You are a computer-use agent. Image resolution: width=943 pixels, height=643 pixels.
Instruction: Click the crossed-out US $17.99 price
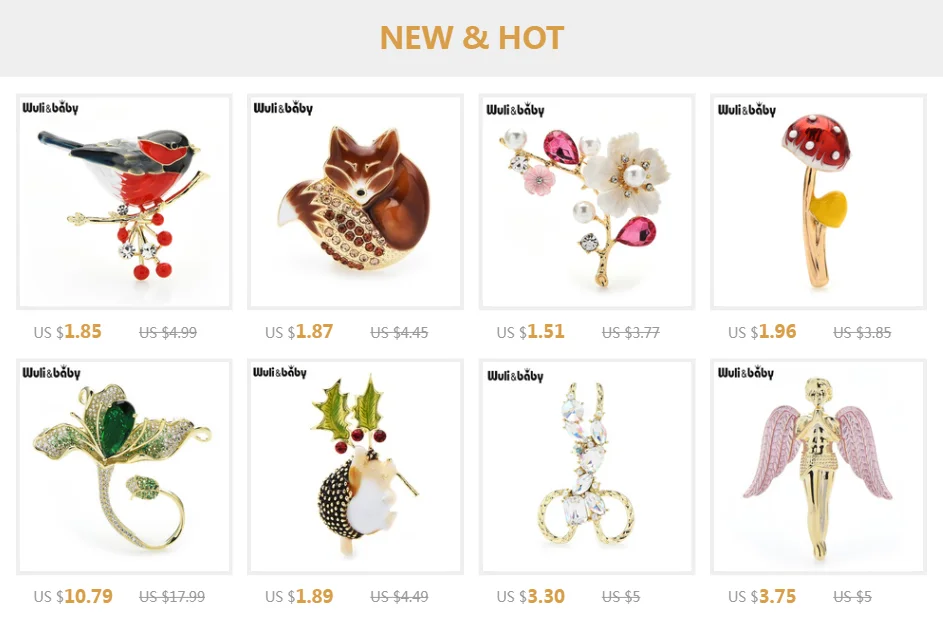[x=172, y=597]
